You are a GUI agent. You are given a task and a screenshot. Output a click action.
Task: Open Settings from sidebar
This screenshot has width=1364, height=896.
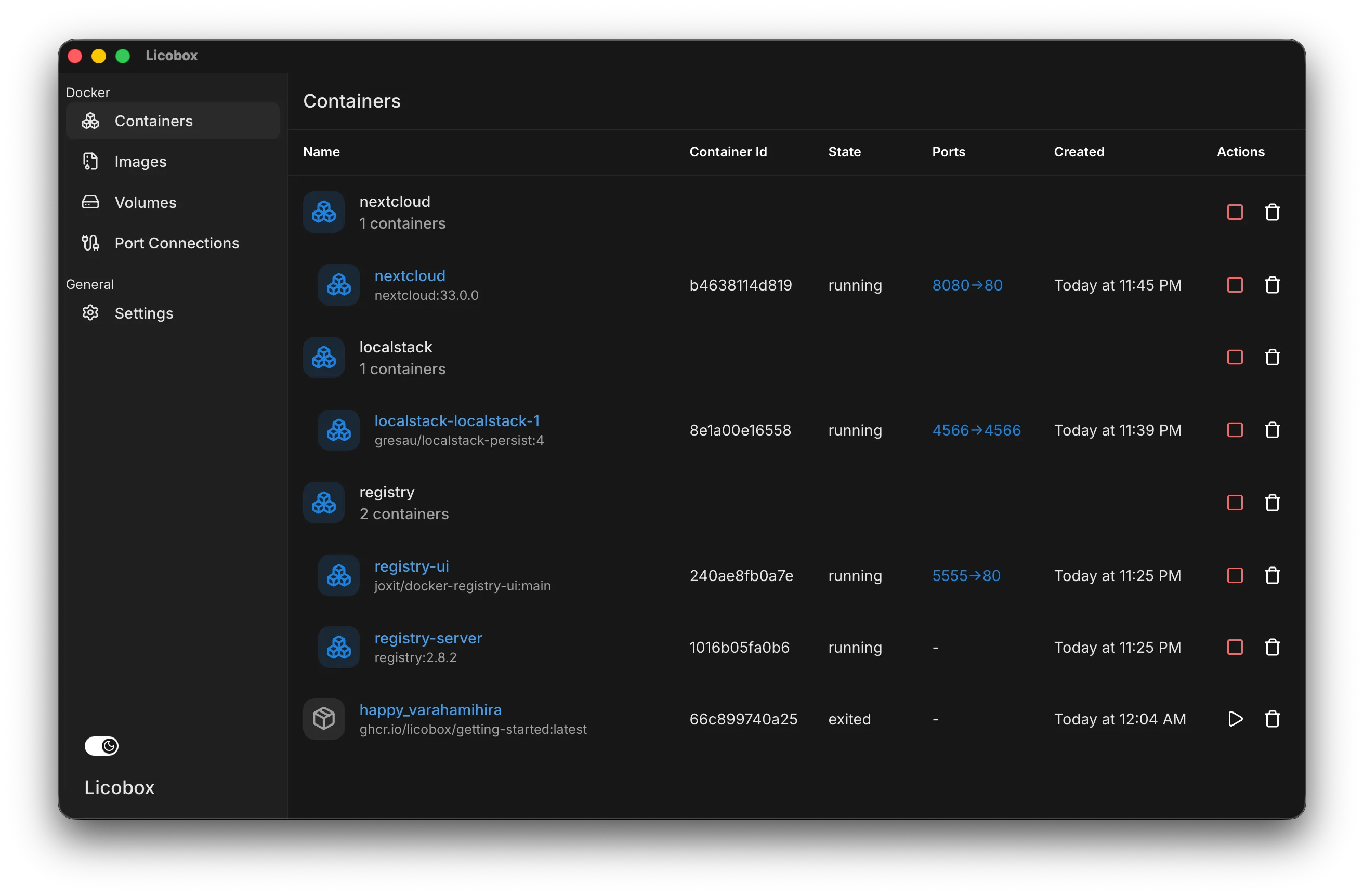[x=143, y=313]
